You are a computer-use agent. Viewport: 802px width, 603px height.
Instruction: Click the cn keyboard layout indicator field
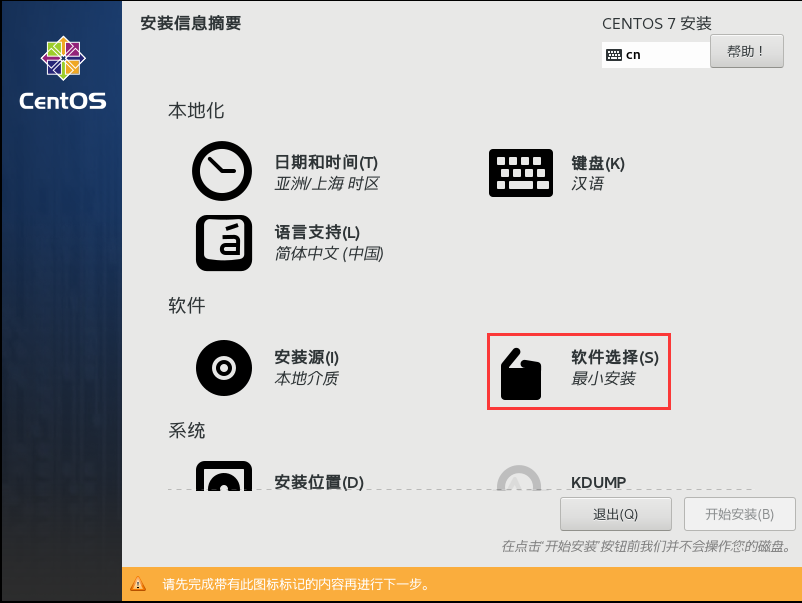click(656, 55)
